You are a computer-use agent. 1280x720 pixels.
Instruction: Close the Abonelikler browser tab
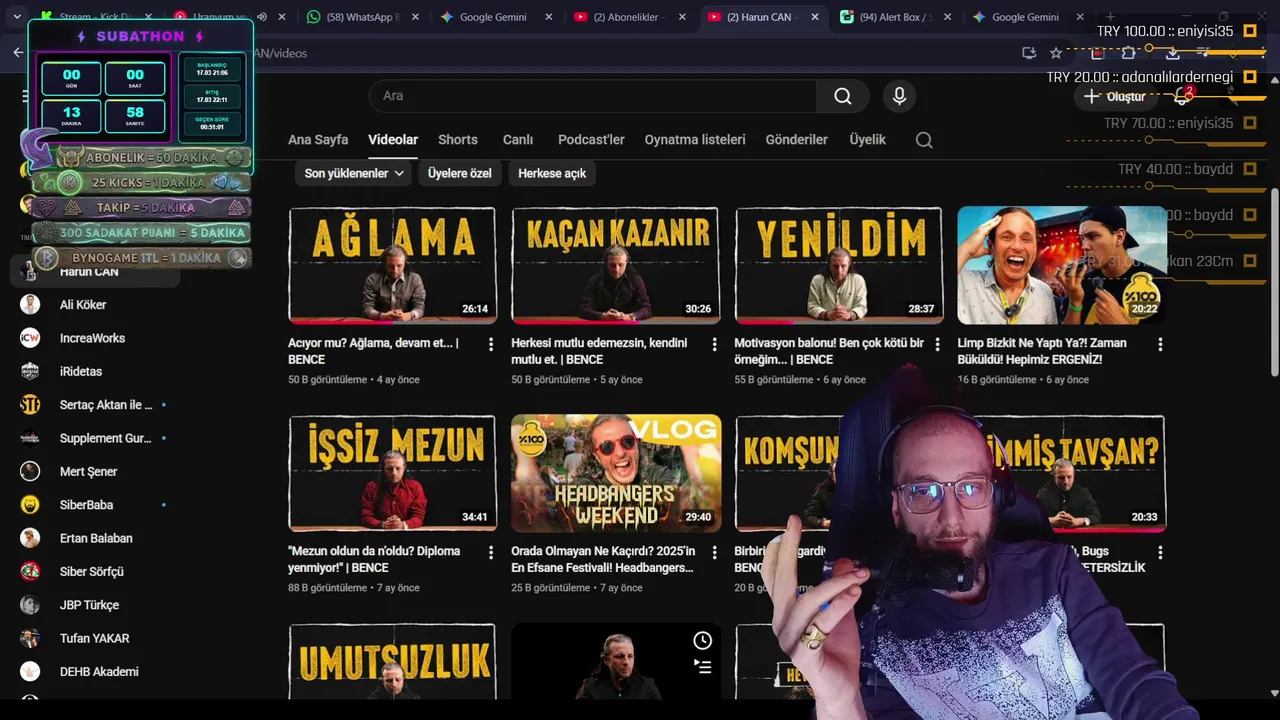682,17
